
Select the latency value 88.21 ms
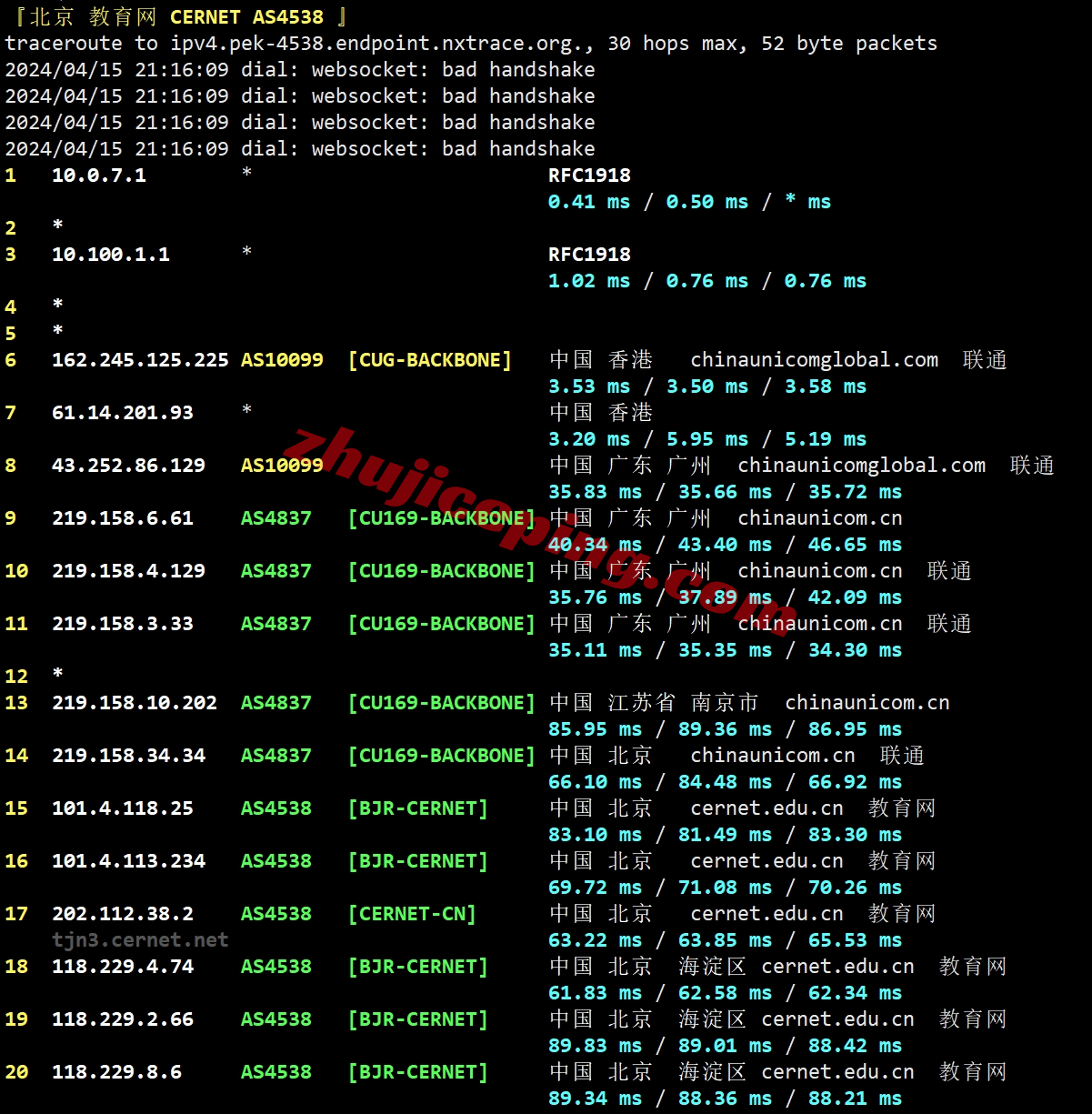pos(856,1099)
